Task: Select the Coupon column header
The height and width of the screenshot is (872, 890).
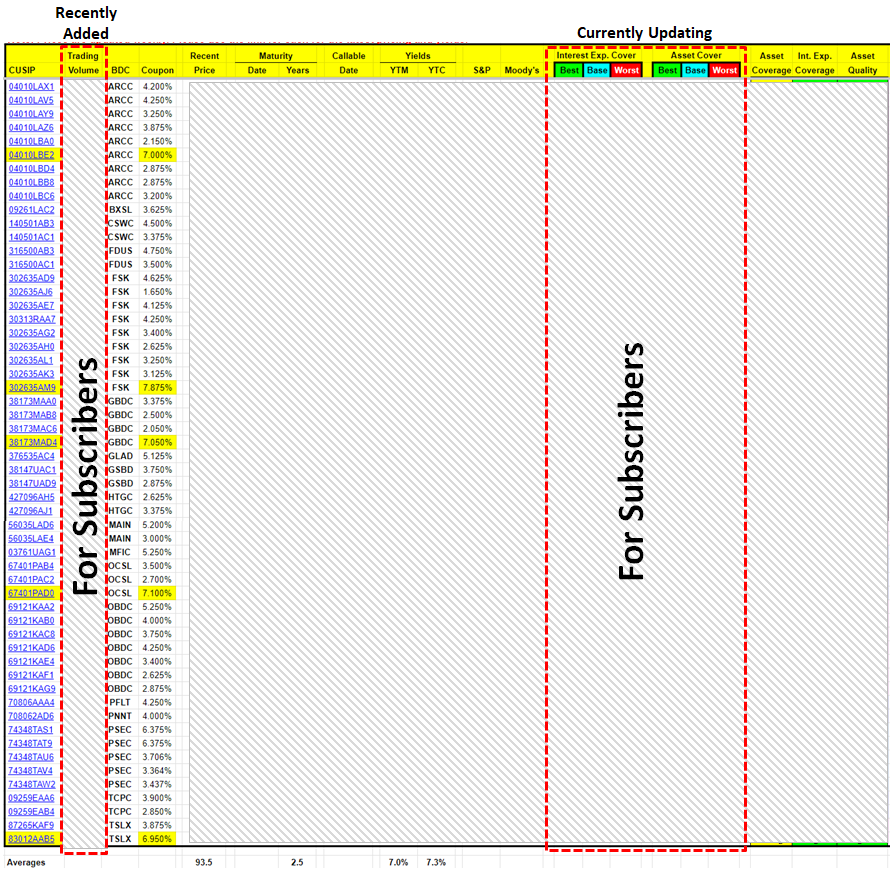Action: pos(157,70)
